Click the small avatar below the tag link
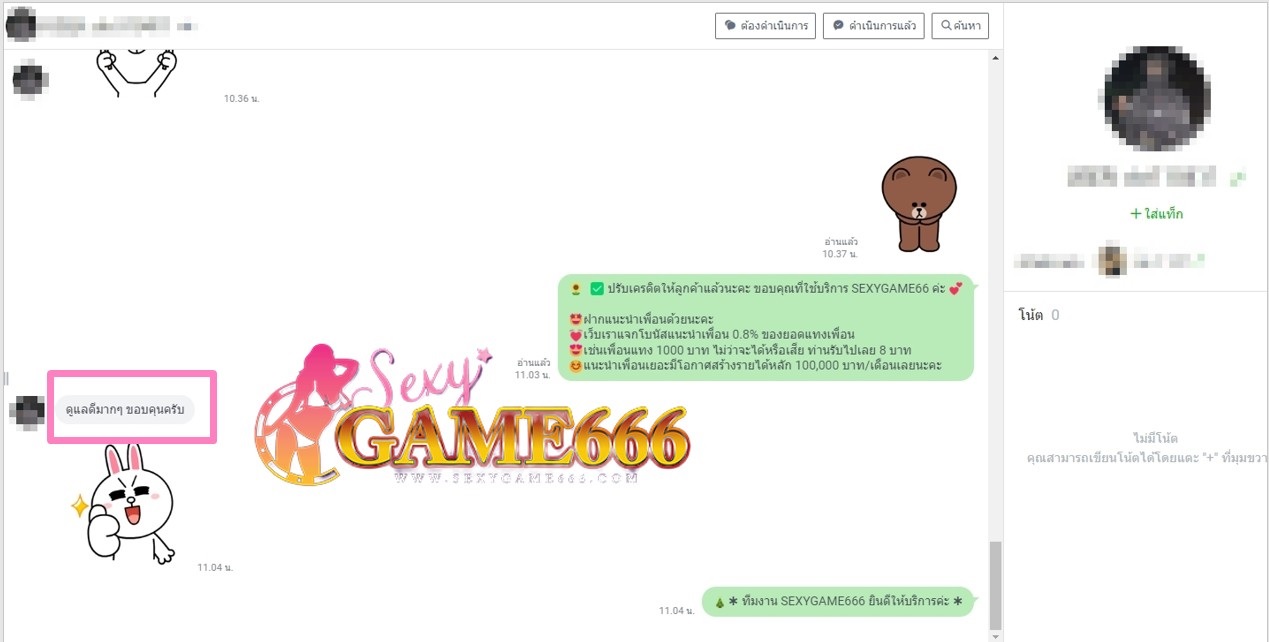The image size is (1269, 642). [x=1112, y=261]
